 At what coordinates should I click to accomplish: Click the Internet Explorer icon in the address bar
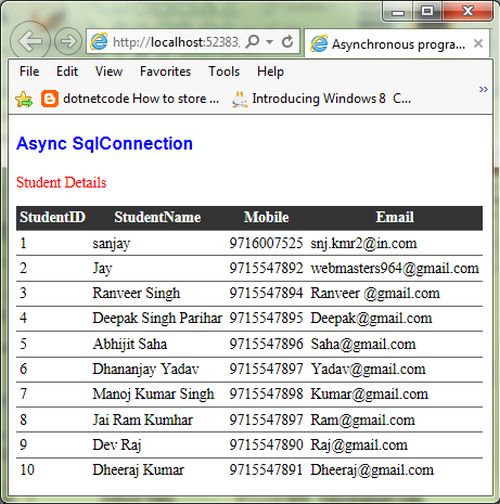pyautogui.click(x=99, y=42)
